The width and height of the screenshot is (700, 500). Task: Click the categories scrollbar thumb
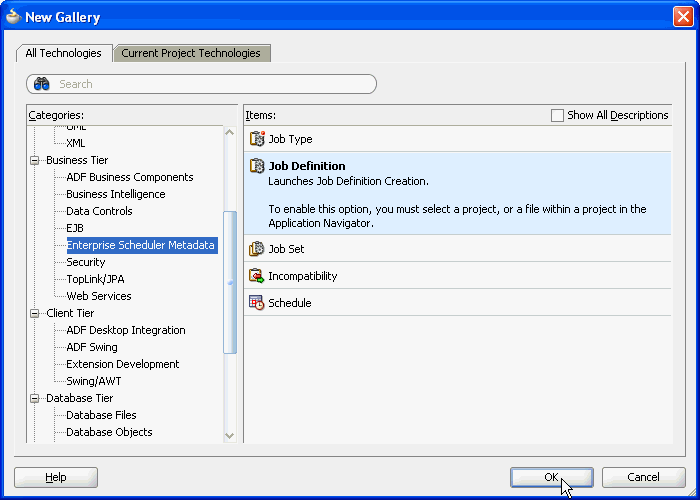(230, 282)
